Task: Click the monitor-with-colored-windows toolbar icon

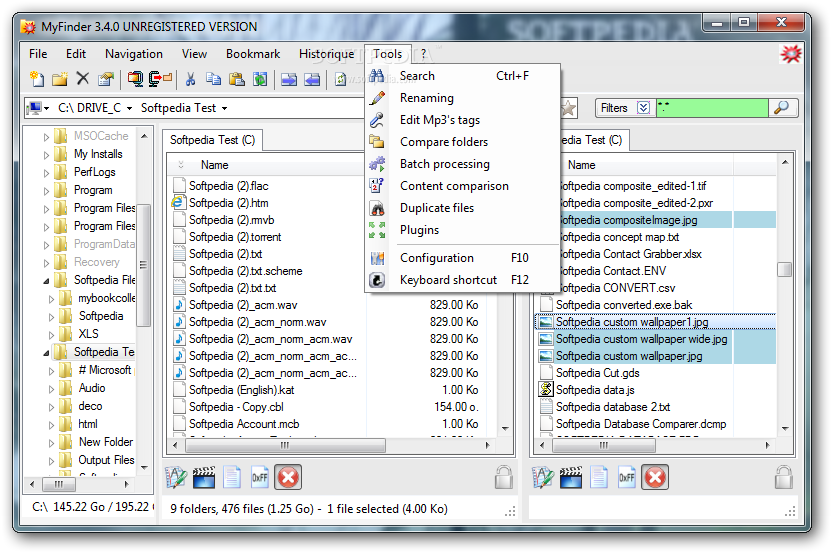Action: point(135,79)
